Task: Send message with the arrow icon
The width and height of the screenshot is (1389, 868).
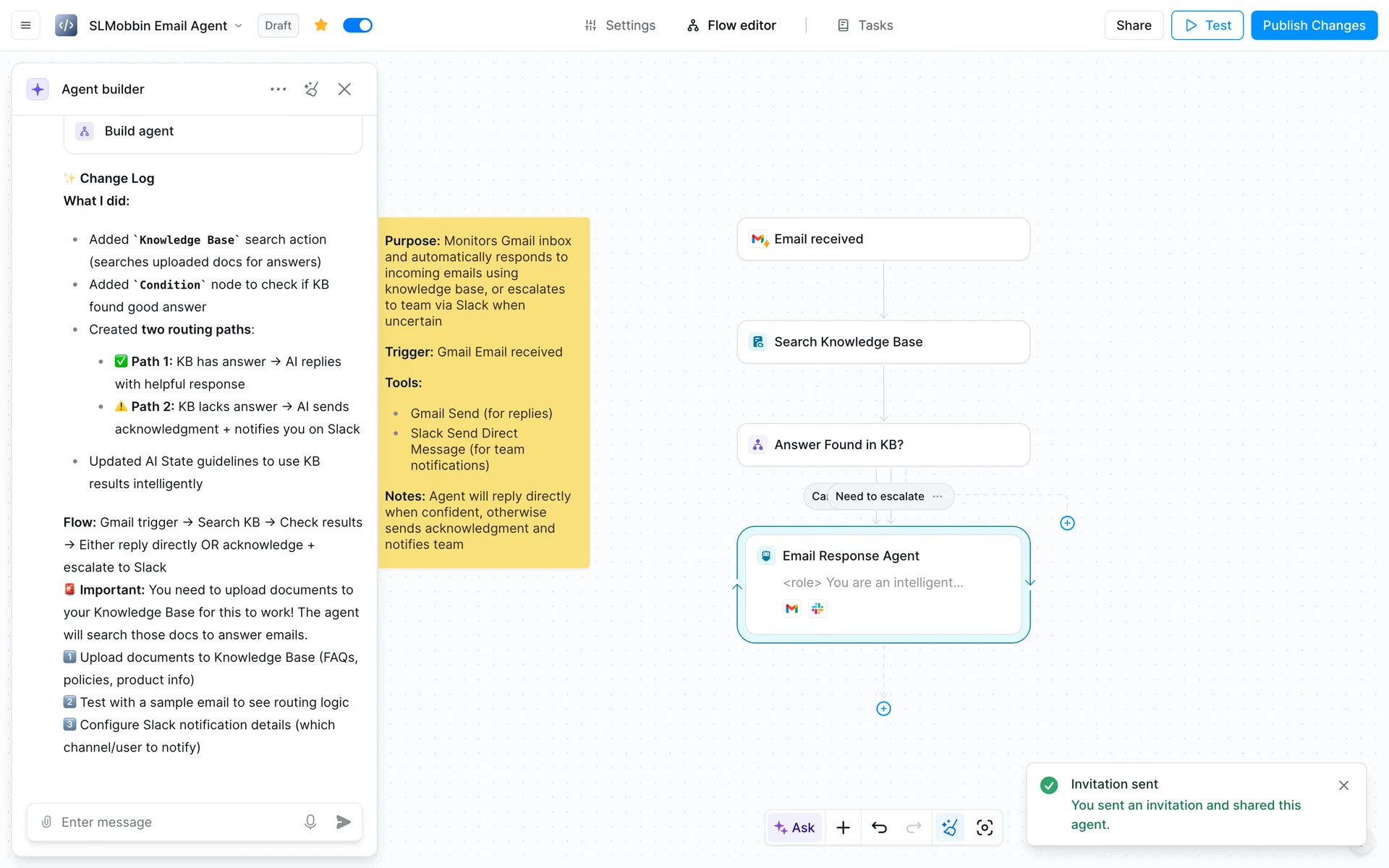Action: (x=344, y=822)
